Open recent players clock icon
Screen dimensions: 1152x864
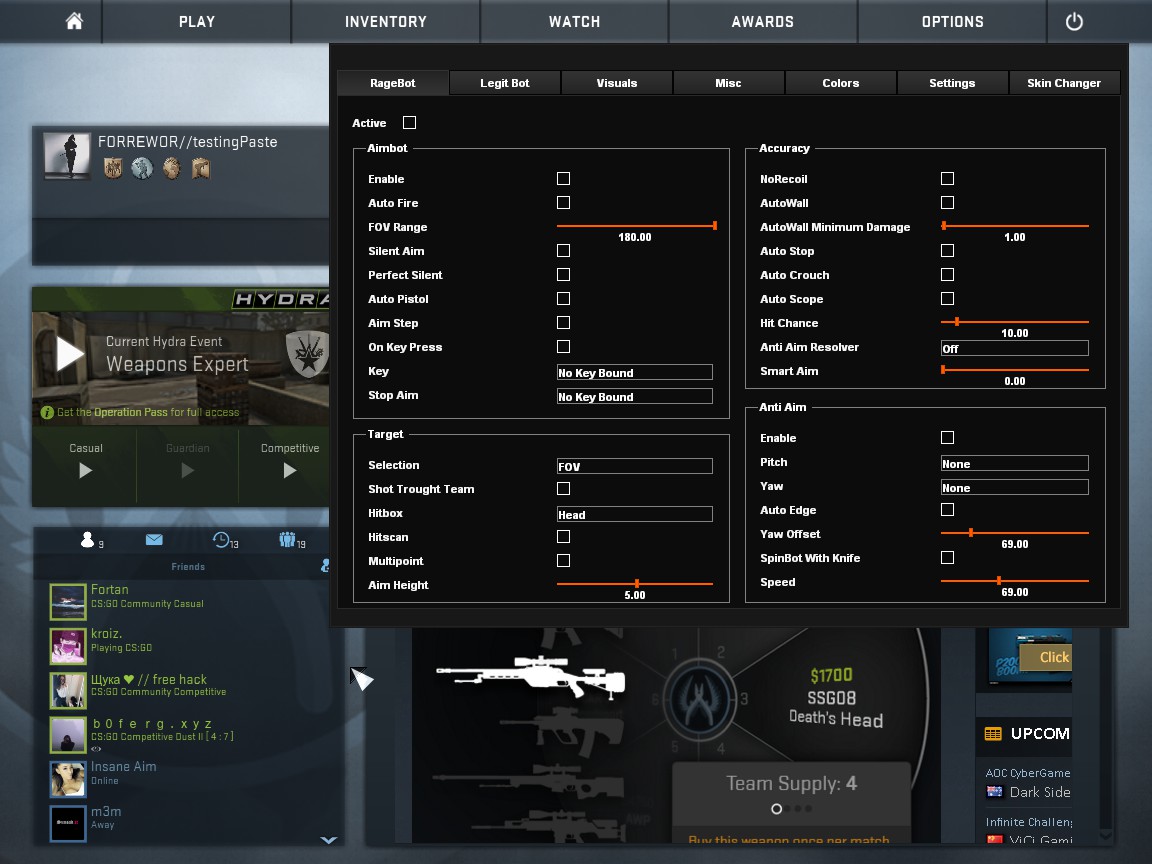[x=222, y=540]
